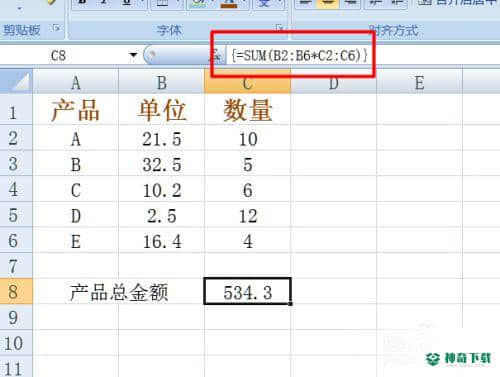500x377 pixels.
Task: Click the insert function fx icon
Action: (x=216, y=55)
